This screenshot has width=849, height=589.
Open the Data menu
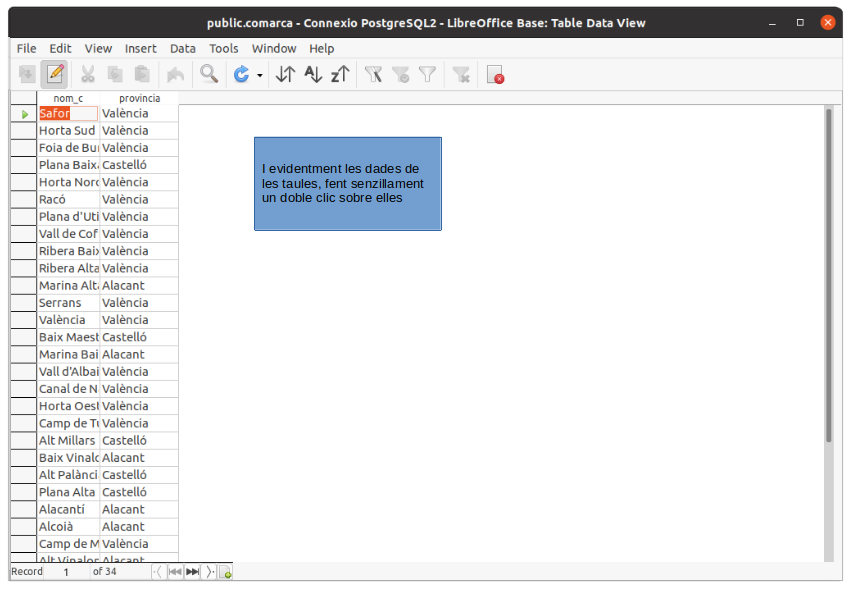(x=183, y=49)
